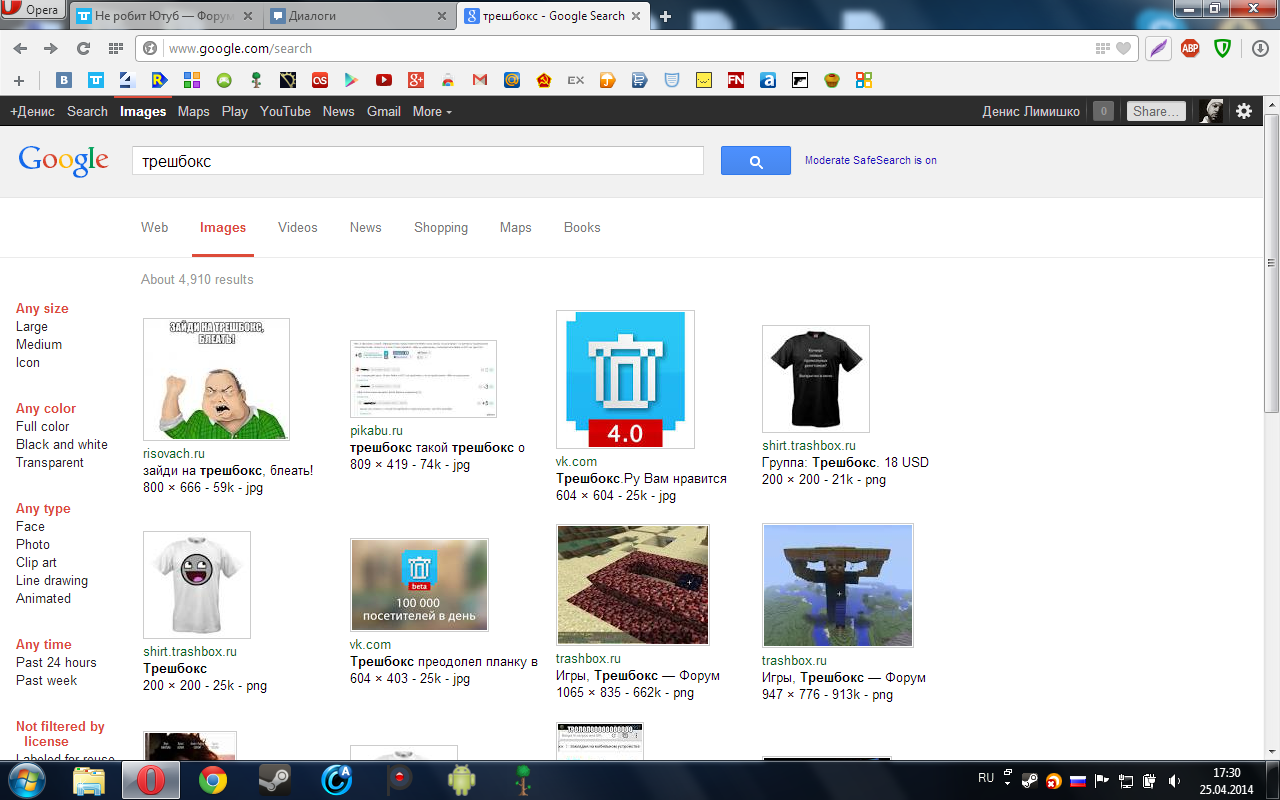Open the Windows Start button
Screen dimensions: 1280x800
[27, 779]
